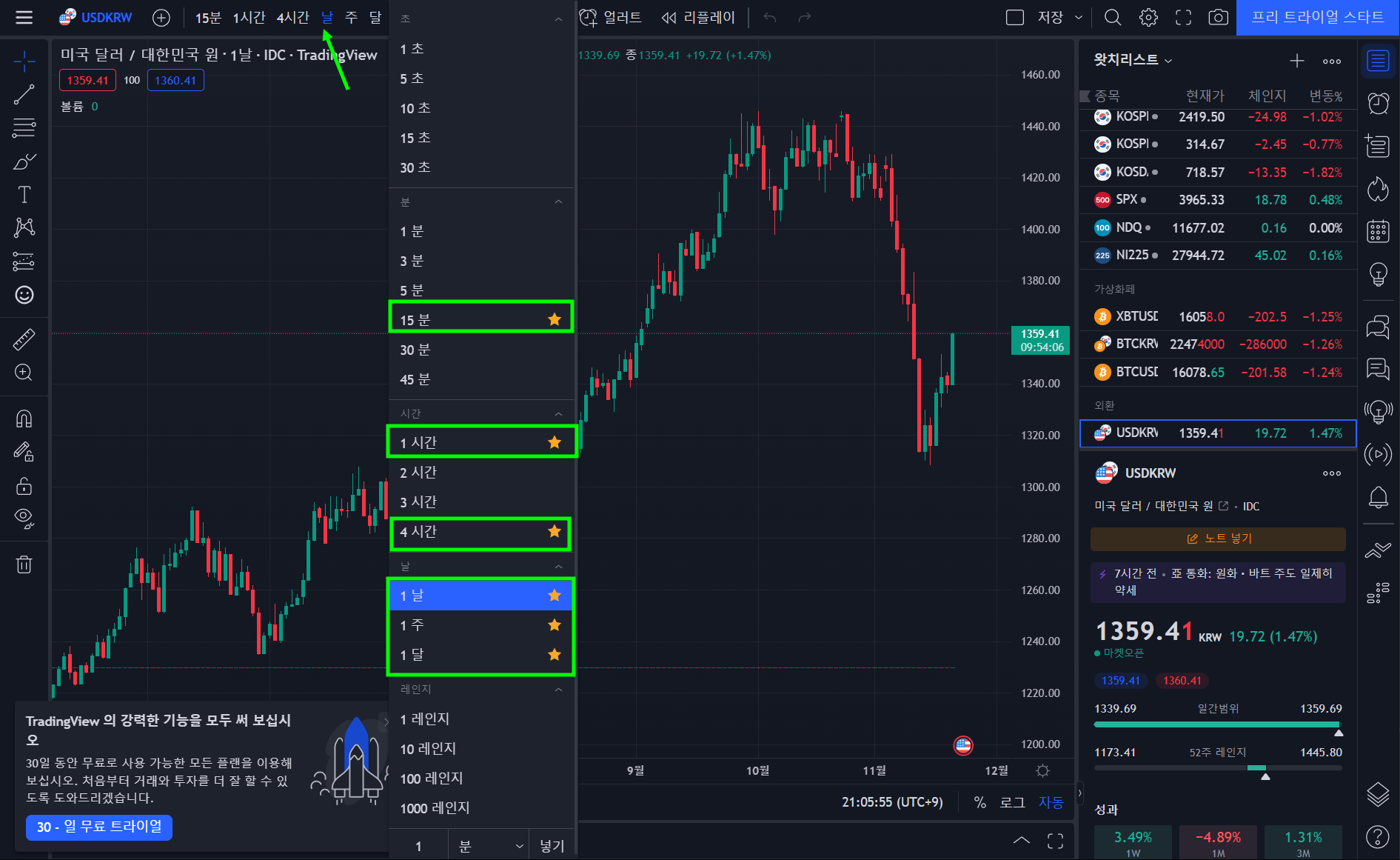Take a chart snapshot with camera
Image resolution: width=1400 pixels, height=860 pixels.
(x=1218, y=17)
